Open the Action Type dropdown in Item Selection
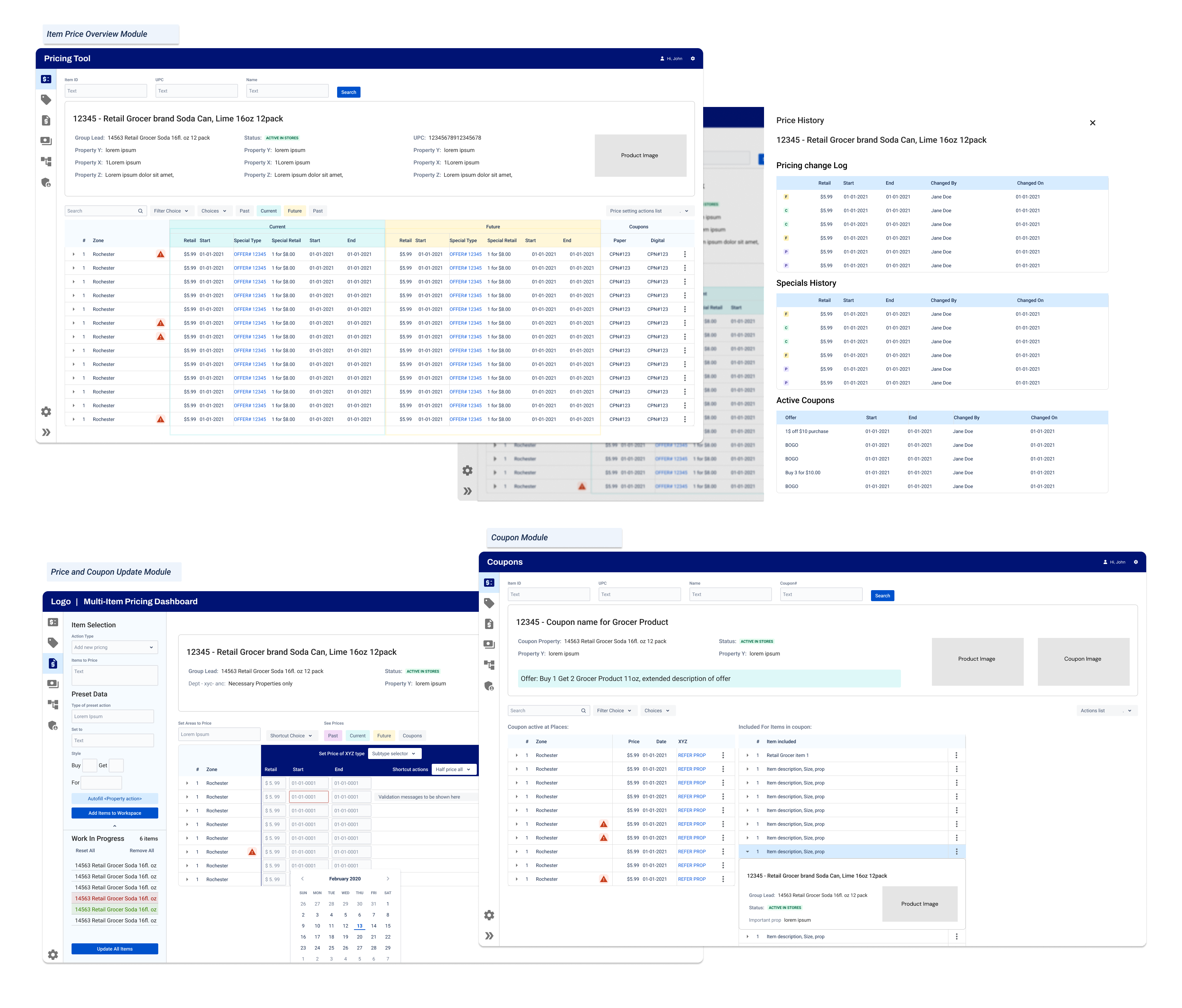This screenshot has height=1008, width=1182. [114, 648]
